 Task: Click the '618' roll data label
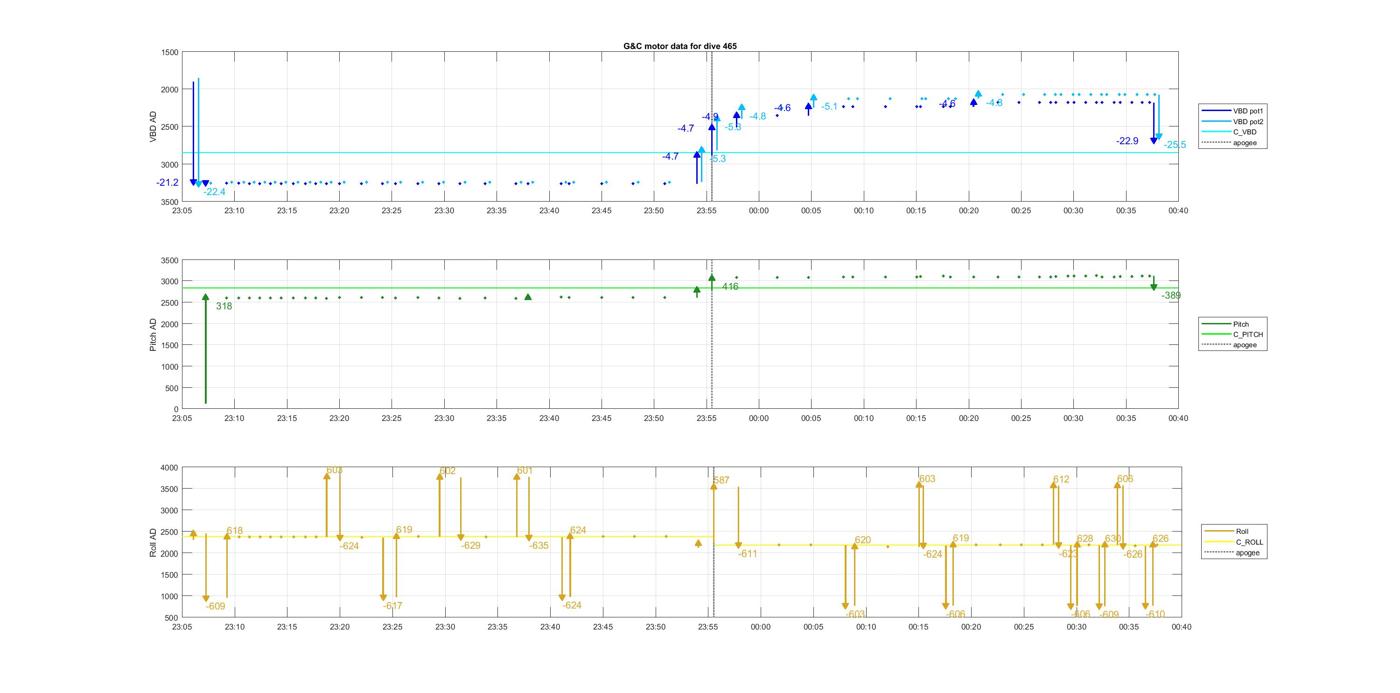[x=235, y=531]
